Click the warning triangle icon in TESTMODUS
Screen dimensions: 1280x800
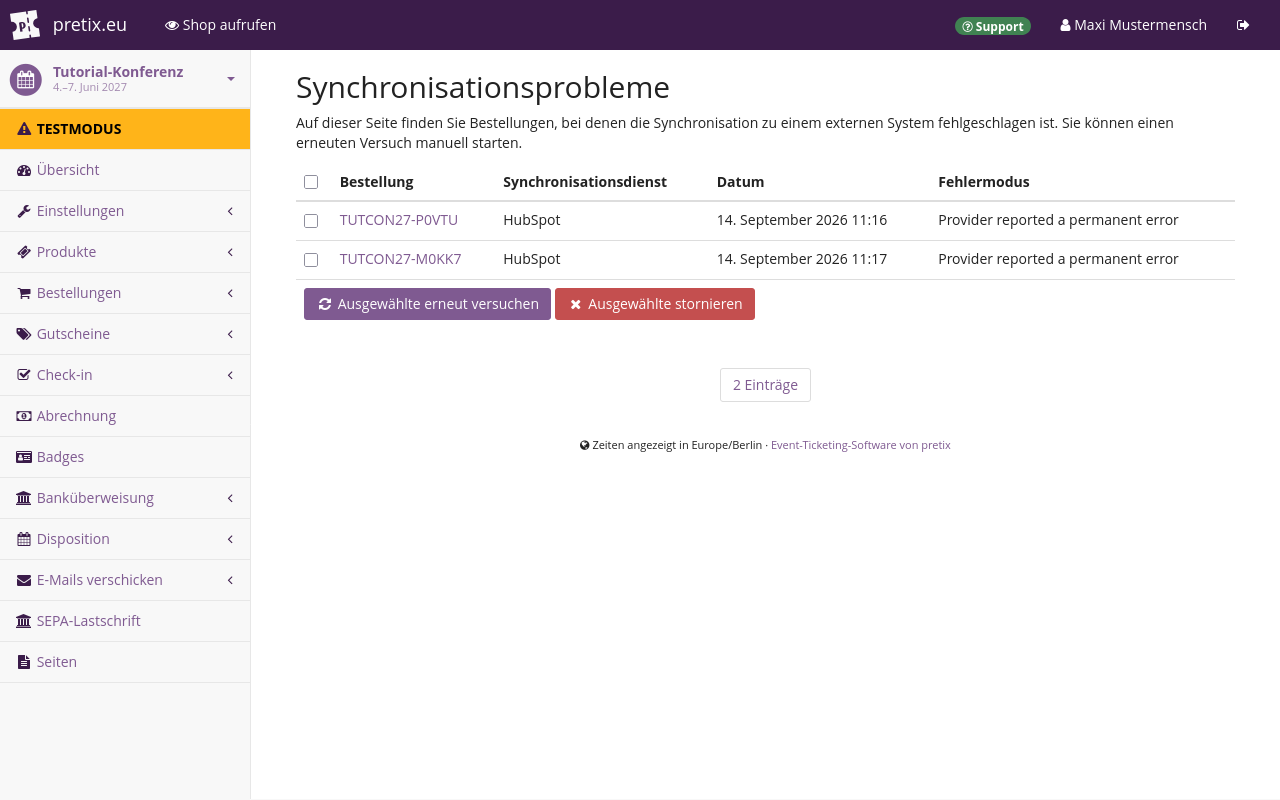[24, 129]
